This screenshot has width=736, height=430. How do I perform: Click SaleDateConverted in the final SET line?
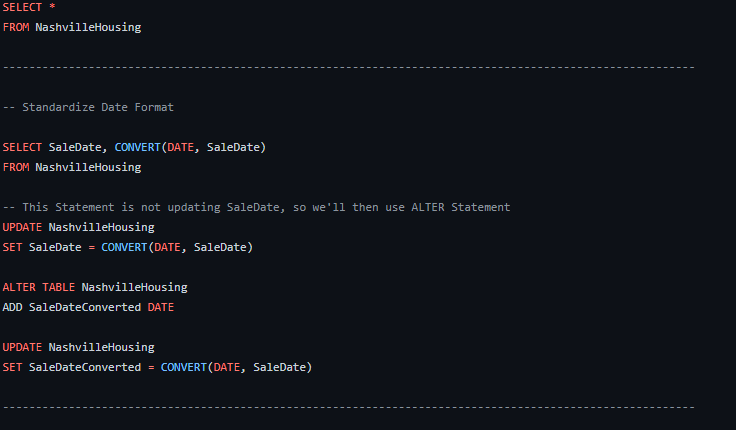tap(85, 367)
